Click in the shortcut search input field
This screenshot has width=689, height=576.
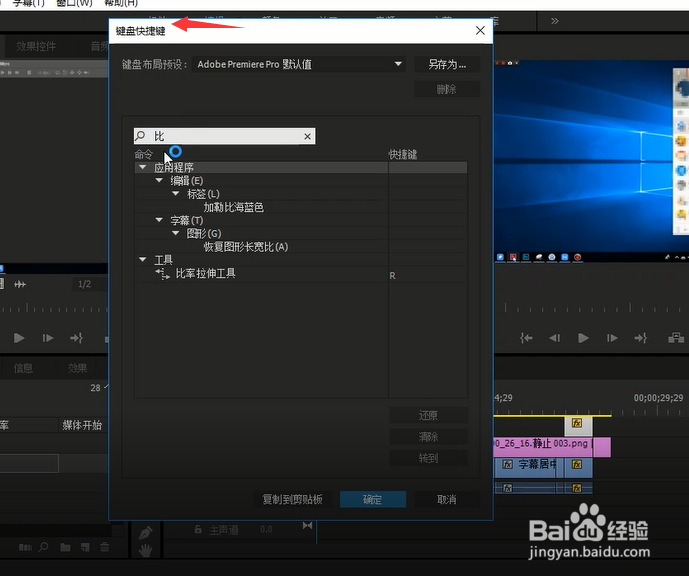click(x=224, y=136)
